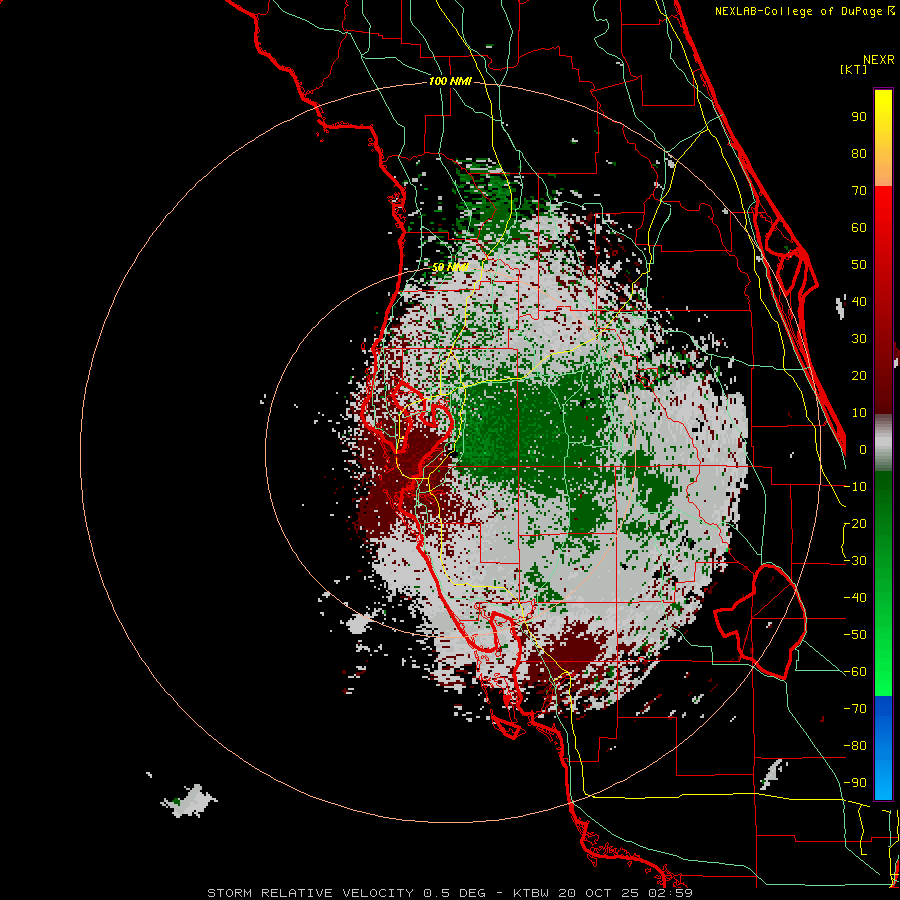Click the blue bottom segment of color bar
Image resolution: width=900 pixels, height=900 pixels.
pyautogui.click(x=883, y=747)
